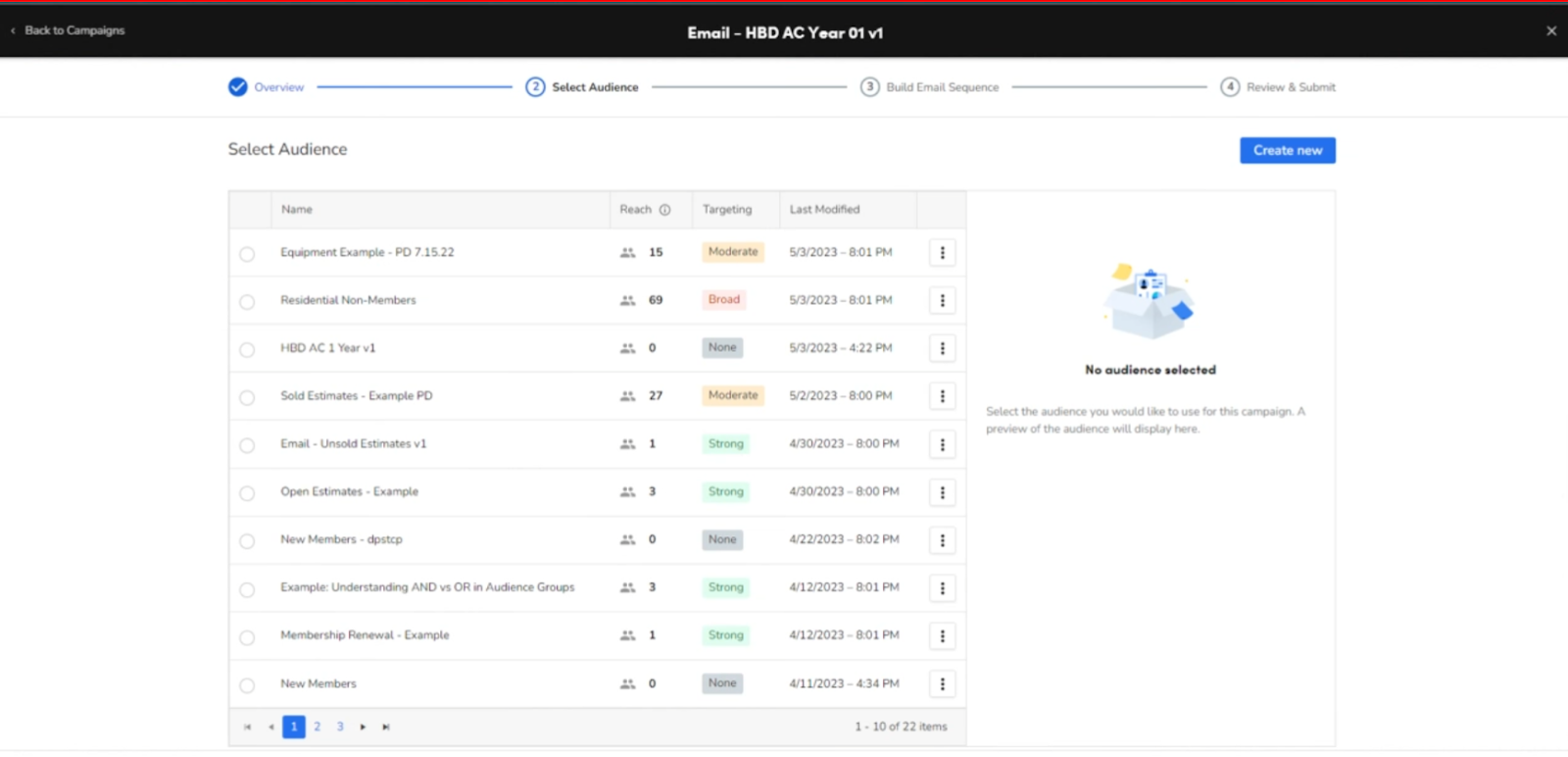1568x757 pixels.
Task: Open page 2 of the audience list
Action: coord(317,727)
